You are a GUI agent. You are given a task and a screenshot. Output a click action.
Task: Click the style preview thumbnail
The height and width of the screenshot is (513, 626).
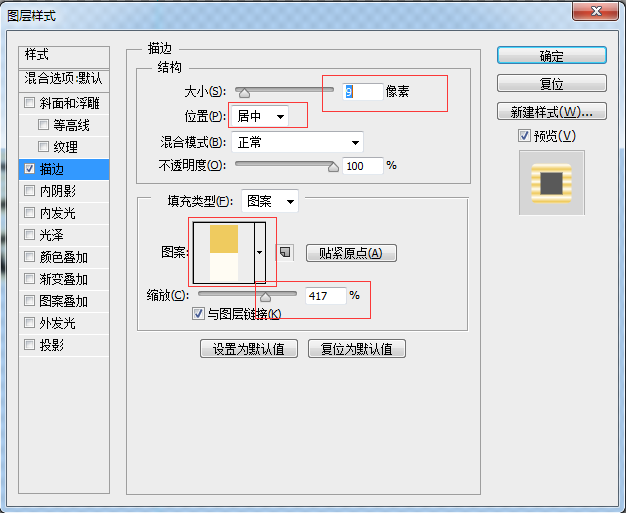click(551, 183)
